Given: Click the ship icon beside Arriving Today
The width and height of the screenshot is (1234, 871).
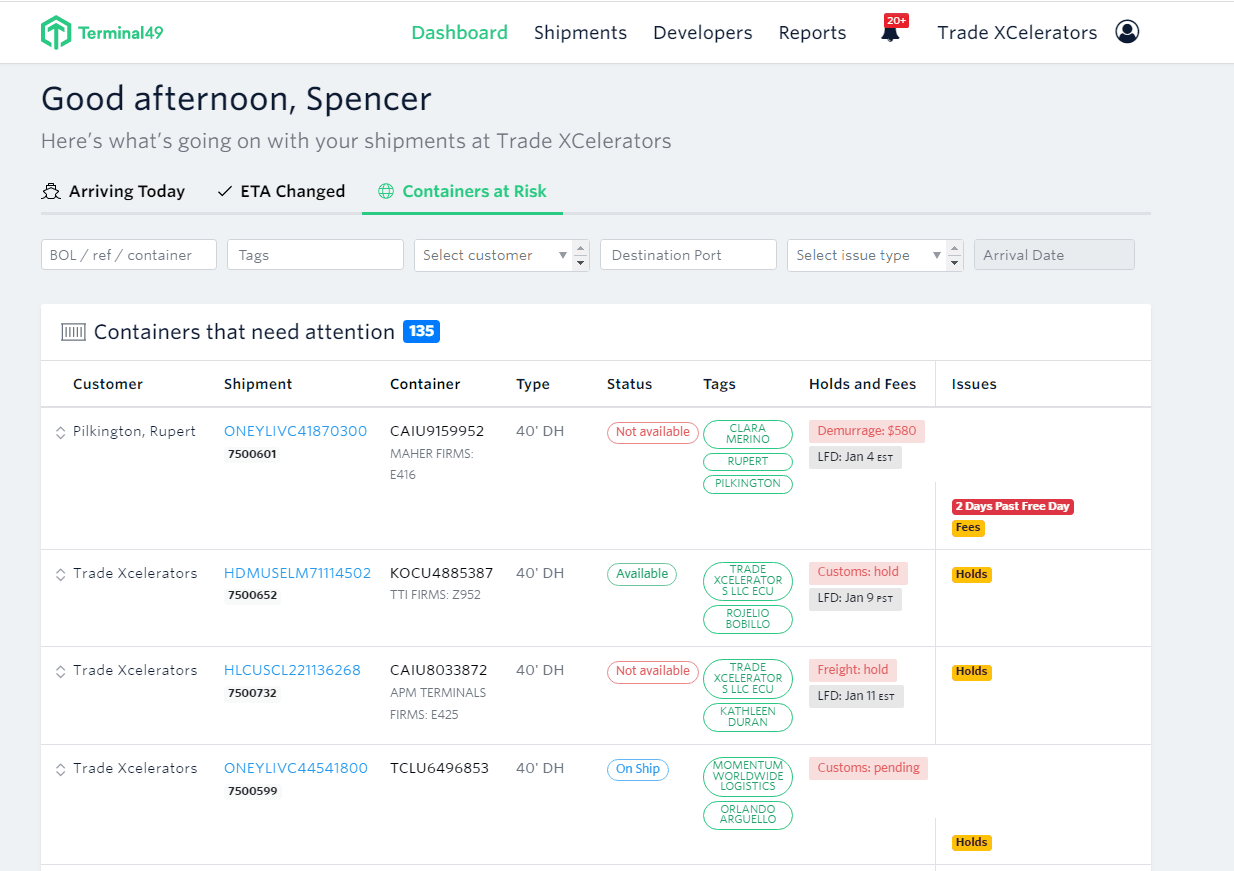Looking at the screenshot, I should point(51,191).
